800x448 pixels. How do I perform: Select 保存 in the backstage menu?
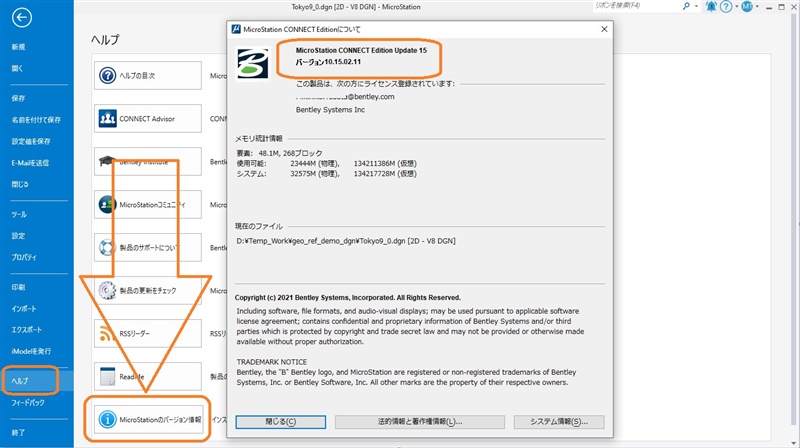tap(18, 98)
